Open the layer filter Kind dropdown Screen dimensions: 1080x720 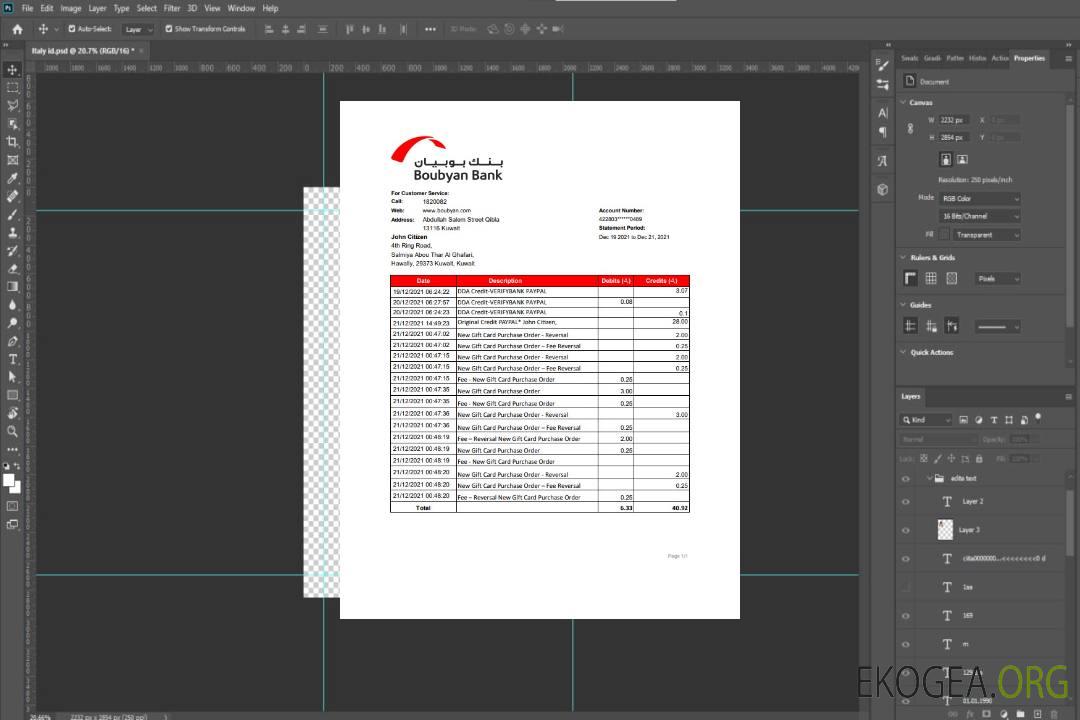click(926, 420)
